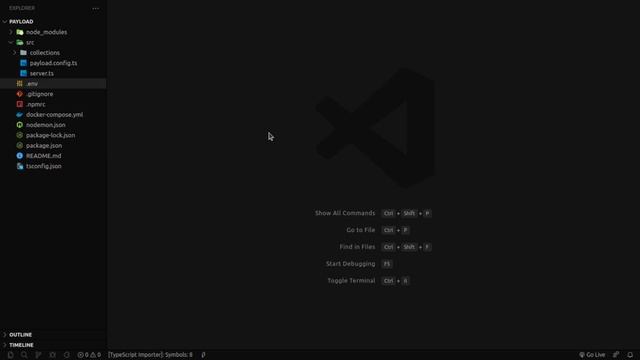Open Source Control icon in the status bar
The image size is (640, 360).
click(x=38, y=355)
